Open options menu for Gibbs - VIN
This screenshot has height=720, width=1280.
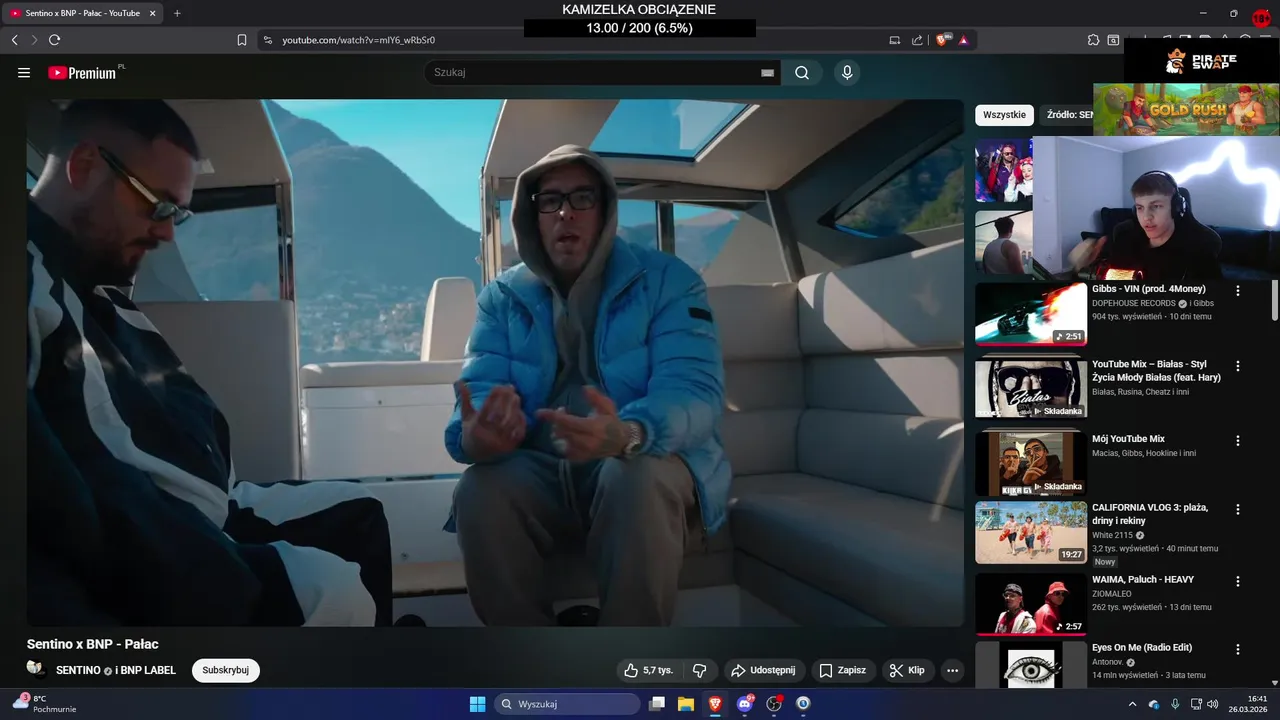(x=1238, y=291)
